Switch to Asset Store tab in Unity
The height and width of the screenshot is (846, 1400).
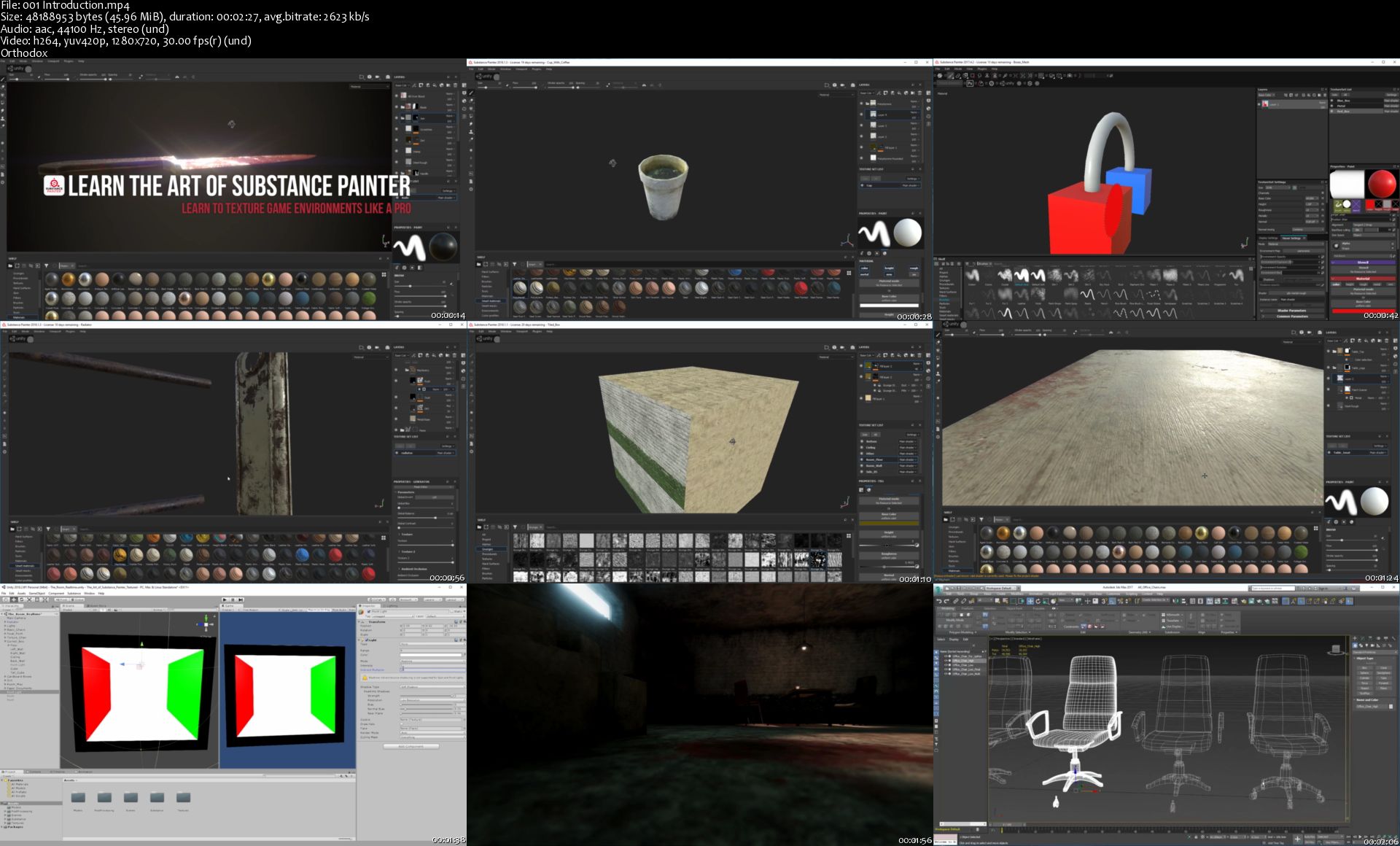coord(96,606)
